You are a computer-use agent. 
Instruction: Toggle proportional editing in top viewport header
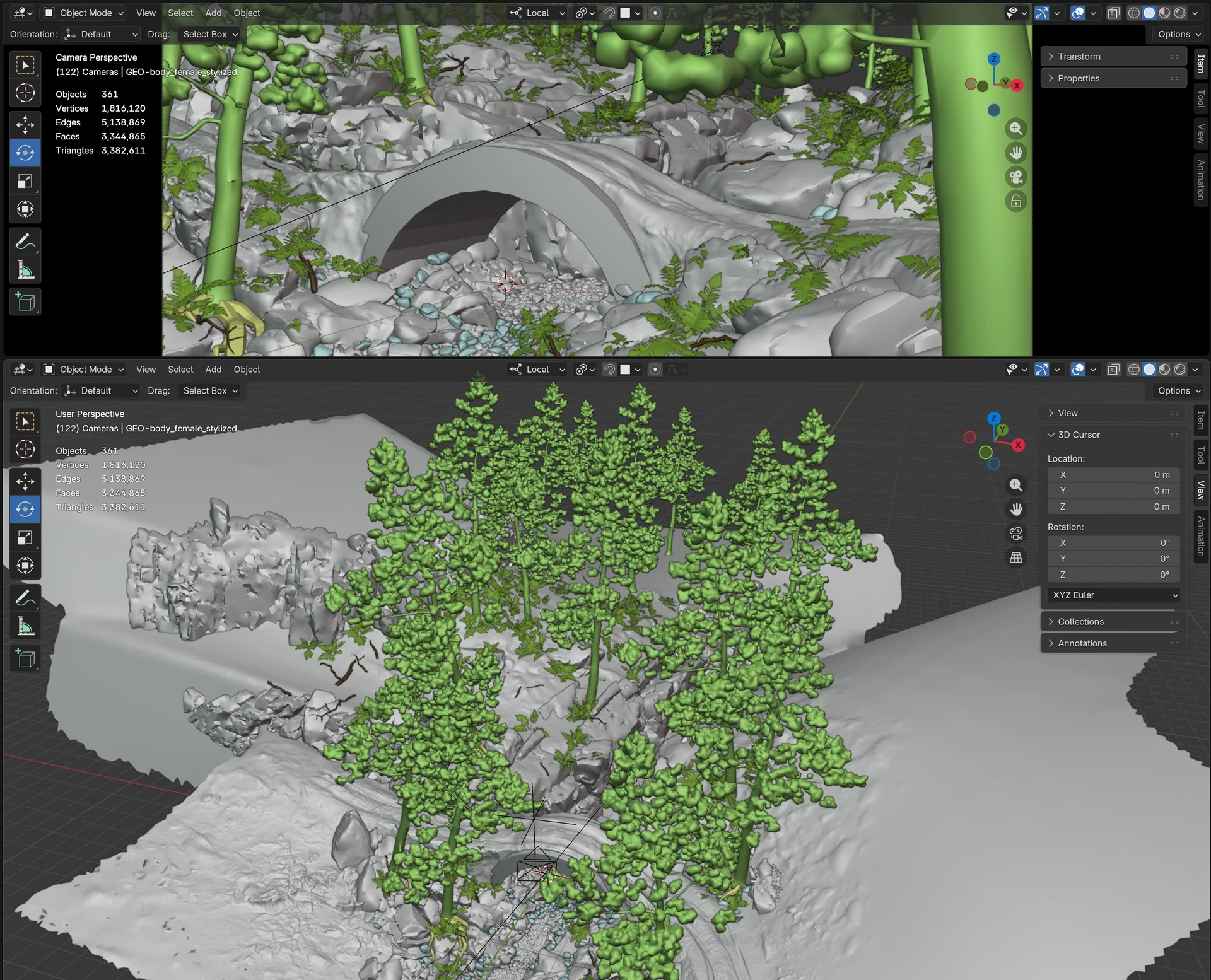[655, 13]
